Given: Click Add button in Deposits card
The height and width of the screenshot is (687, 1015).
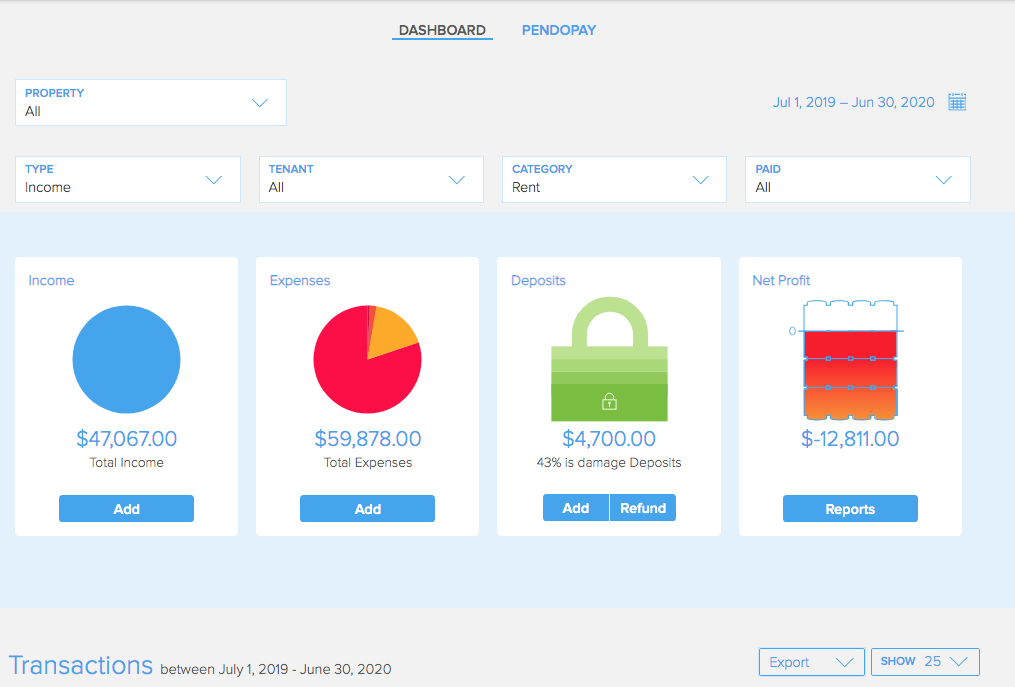Looking at the screenshot, I should [575, 508].
